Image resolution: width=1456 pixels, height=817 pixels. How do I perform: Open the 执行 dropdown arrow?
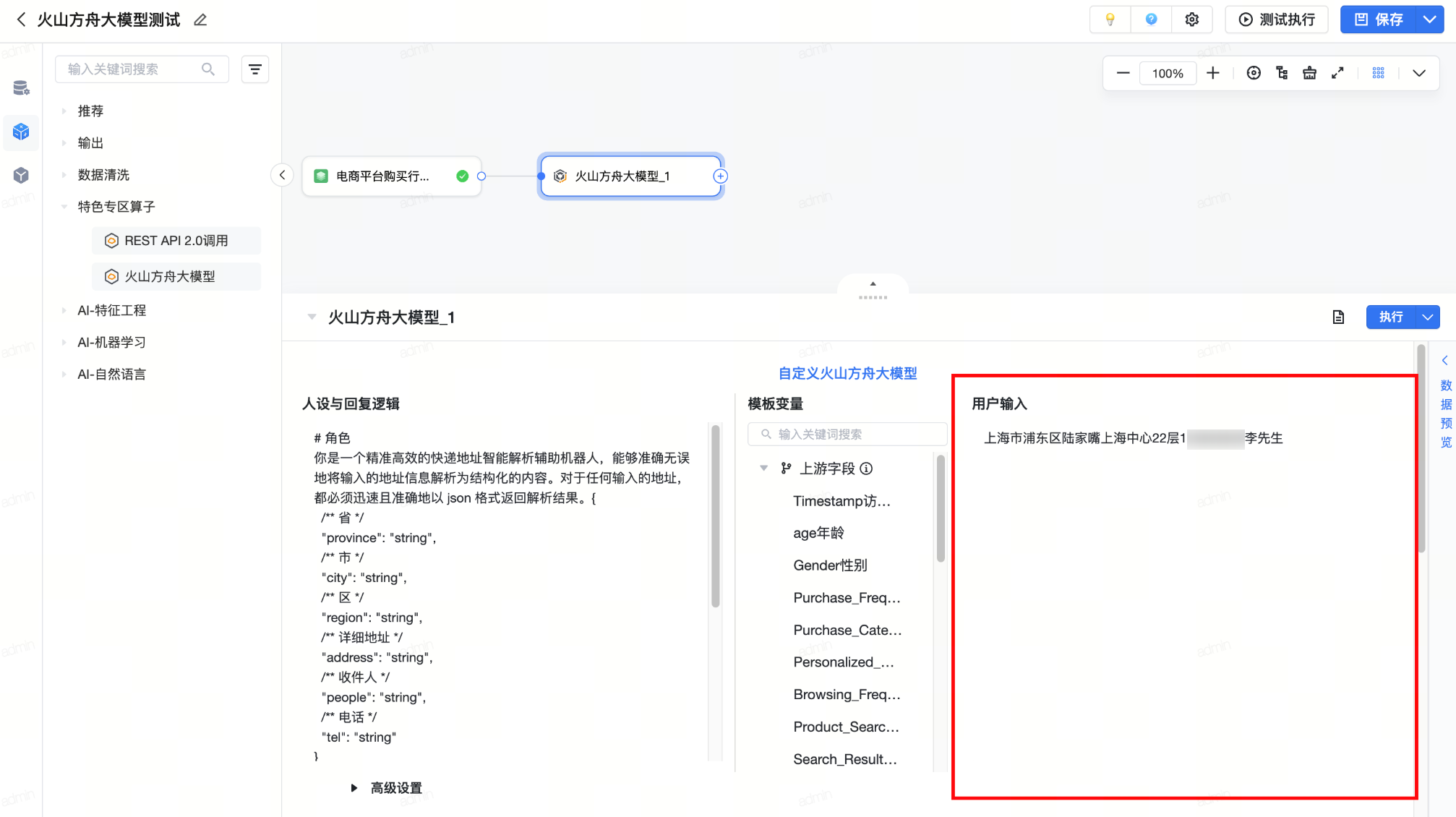(x=1427, y=317)
